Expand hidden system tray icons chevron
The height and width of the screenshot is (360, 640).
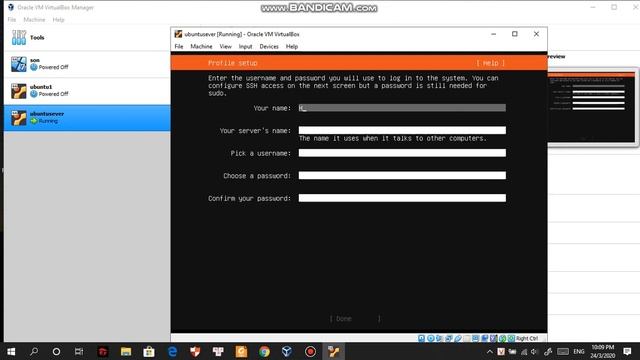coord(489,351)
